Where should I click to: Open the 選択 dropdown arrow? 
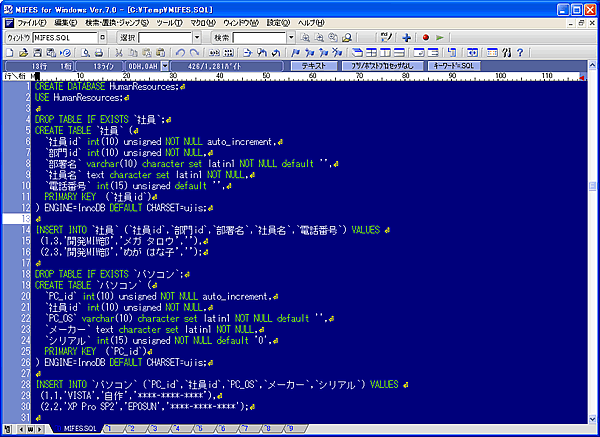tap(197, 38)
